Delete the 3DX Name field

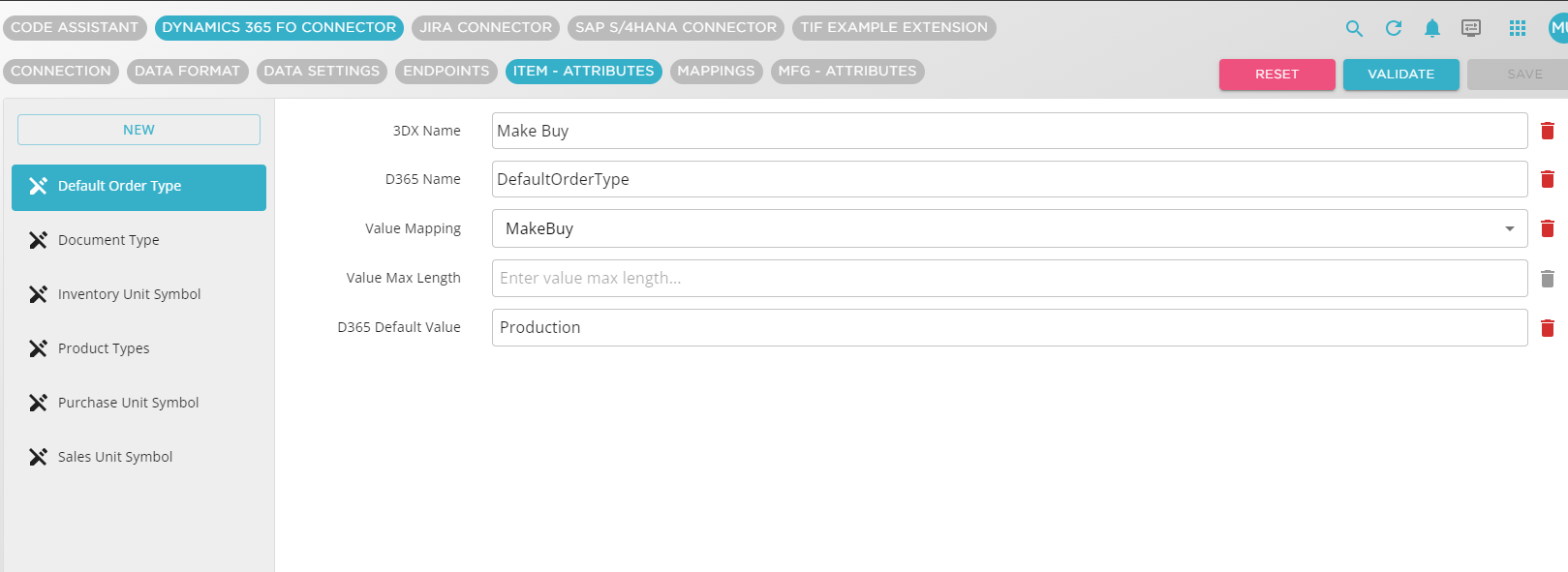1548,131
